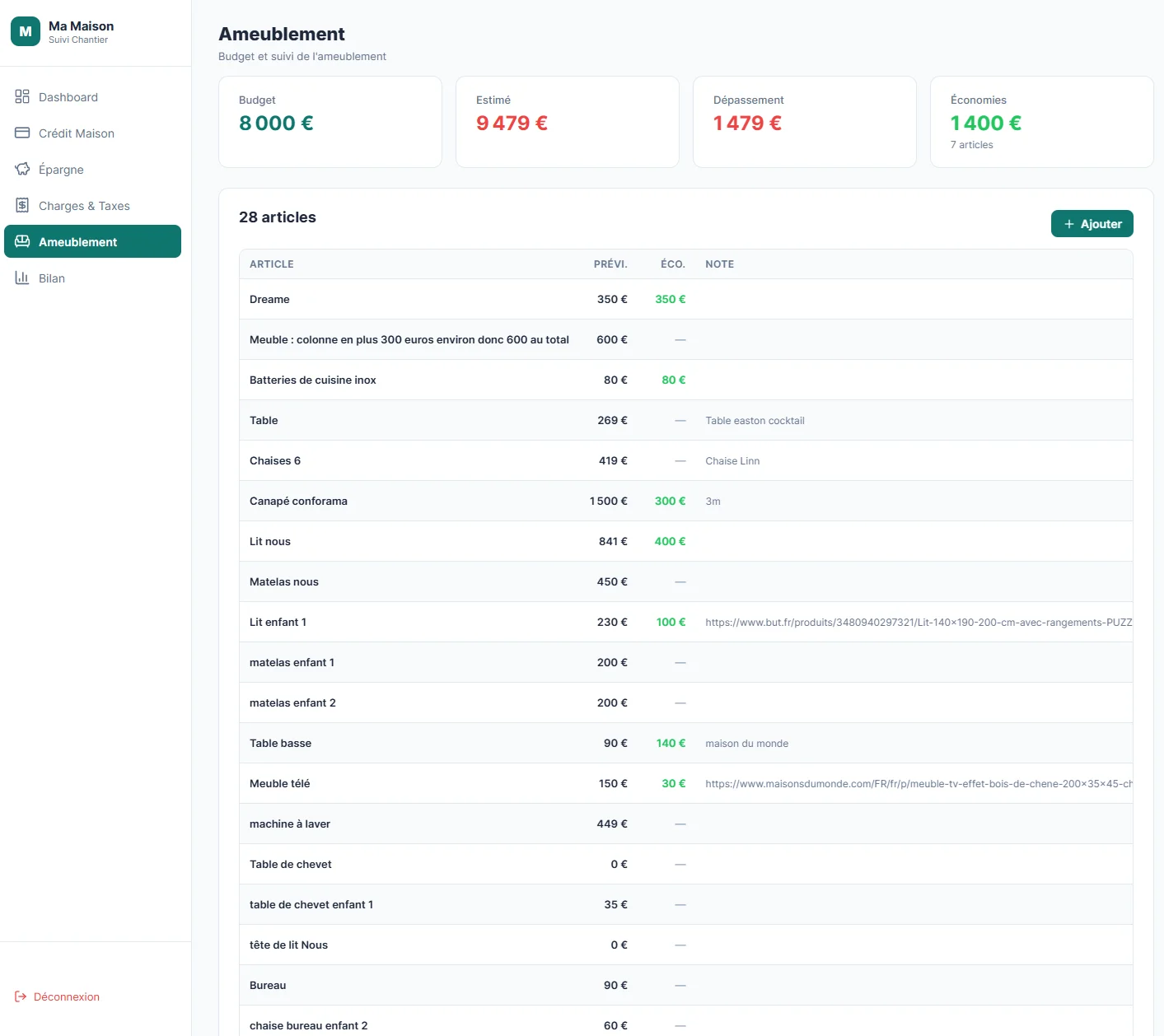Click the PRÉVI. column header

coord(610,264)
